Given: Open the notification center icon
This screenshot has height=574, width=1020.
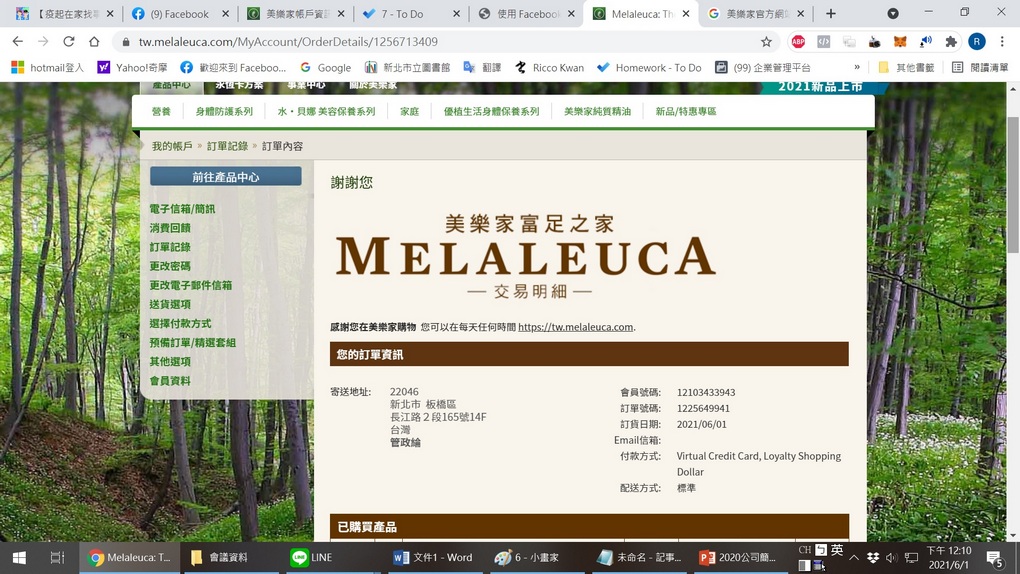Looking at the screenshot, I should click(x=994, y=558).
